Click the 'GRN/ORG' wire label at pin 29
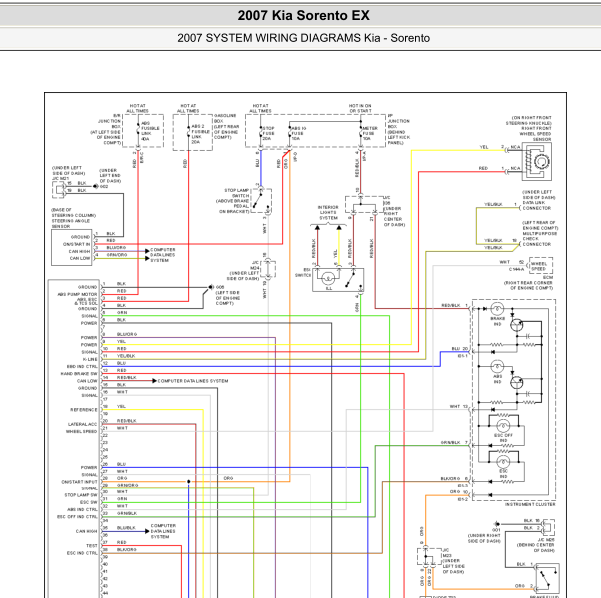The width and height of the screenshot is (601, 598). click(128, 485)
